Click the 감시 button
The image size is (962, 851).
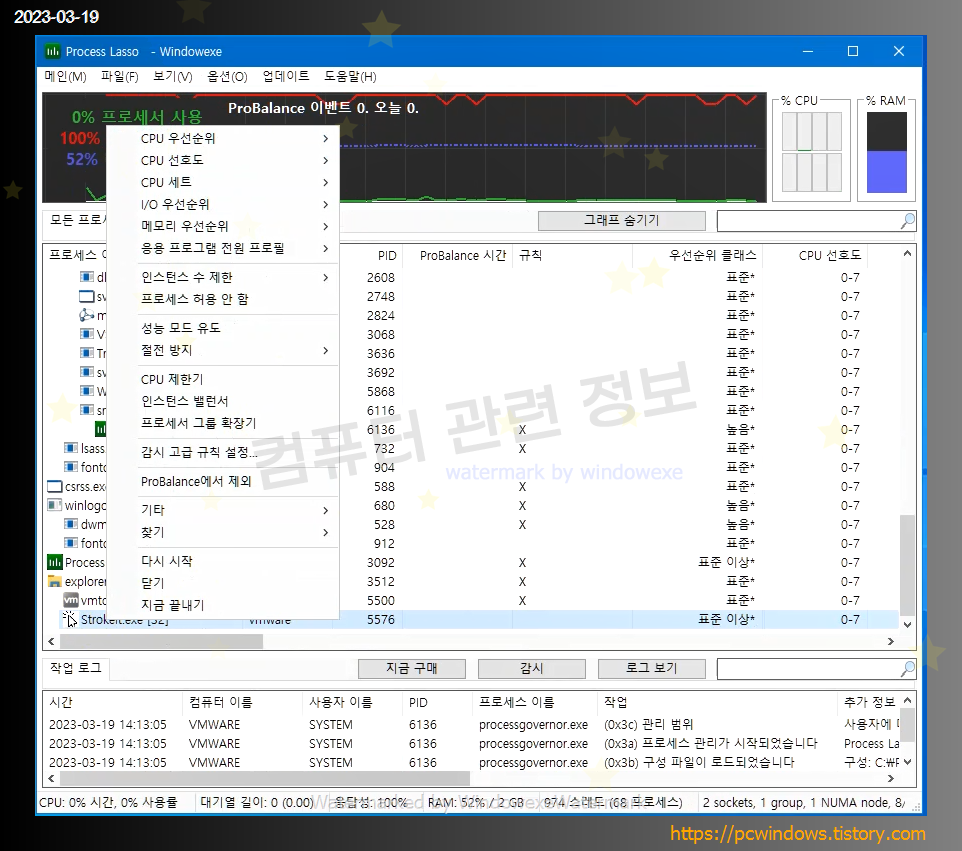coord(531,669)
